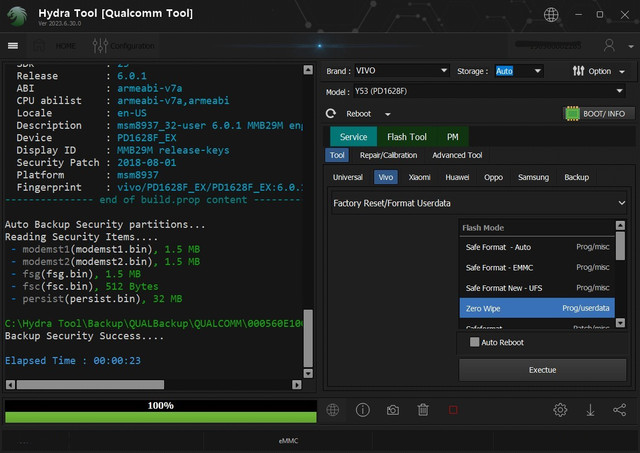The width and height of the screenshot is (640, 453).
Task: Click the trash clear log icon
Action: (x=423, y=410)
